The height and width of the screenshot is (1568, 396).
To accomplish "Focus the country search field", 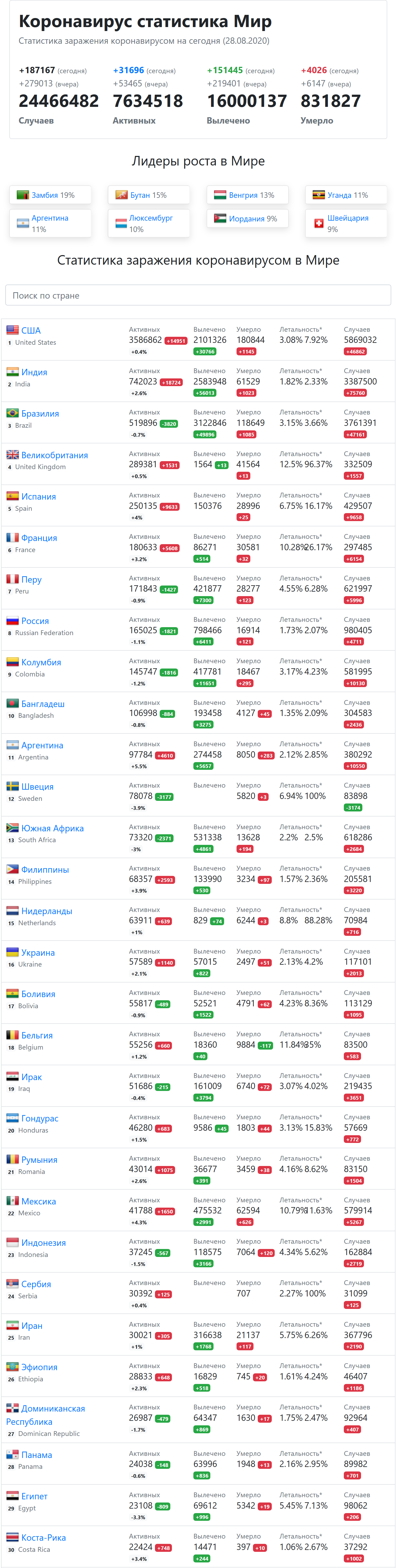I will 198,295.
